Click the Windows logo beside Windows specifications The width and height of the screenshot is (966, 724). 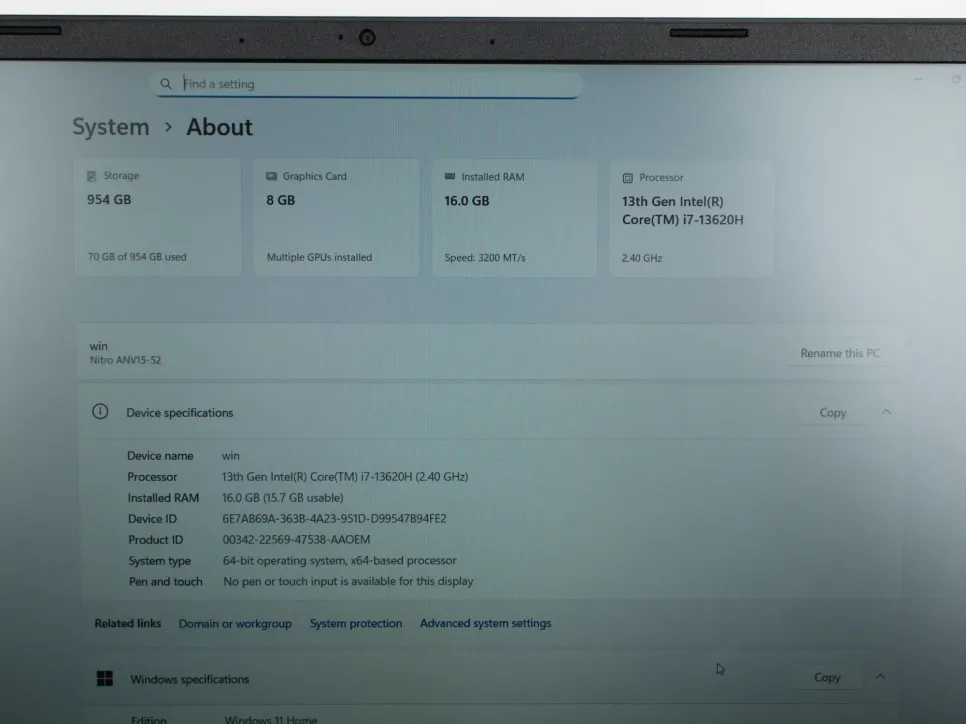point(105,679)
